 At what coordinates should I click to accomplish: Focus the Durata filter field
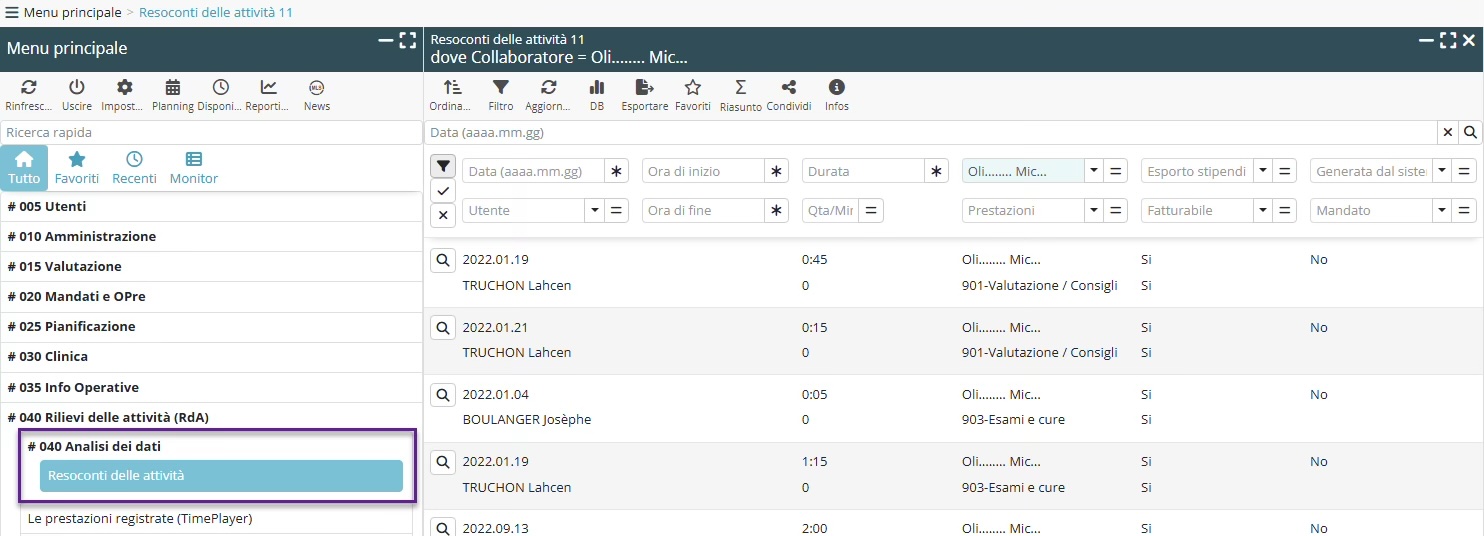coord(863,172)
